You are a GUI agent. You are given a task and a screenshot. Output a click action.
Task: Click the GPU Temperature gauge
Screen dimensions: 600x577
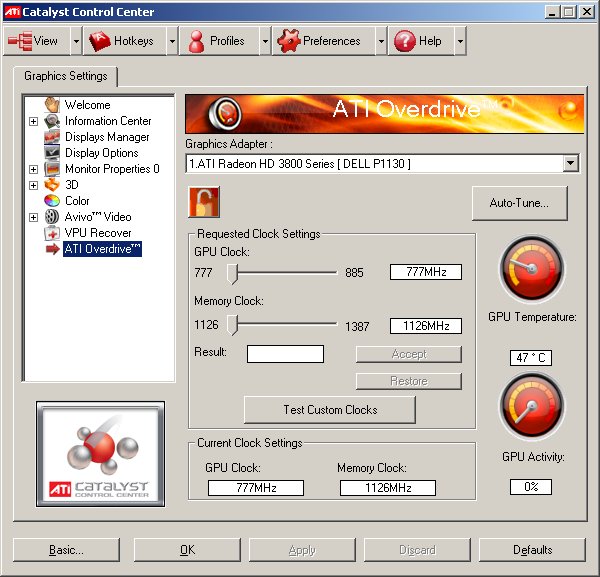(x=532, y=269)
